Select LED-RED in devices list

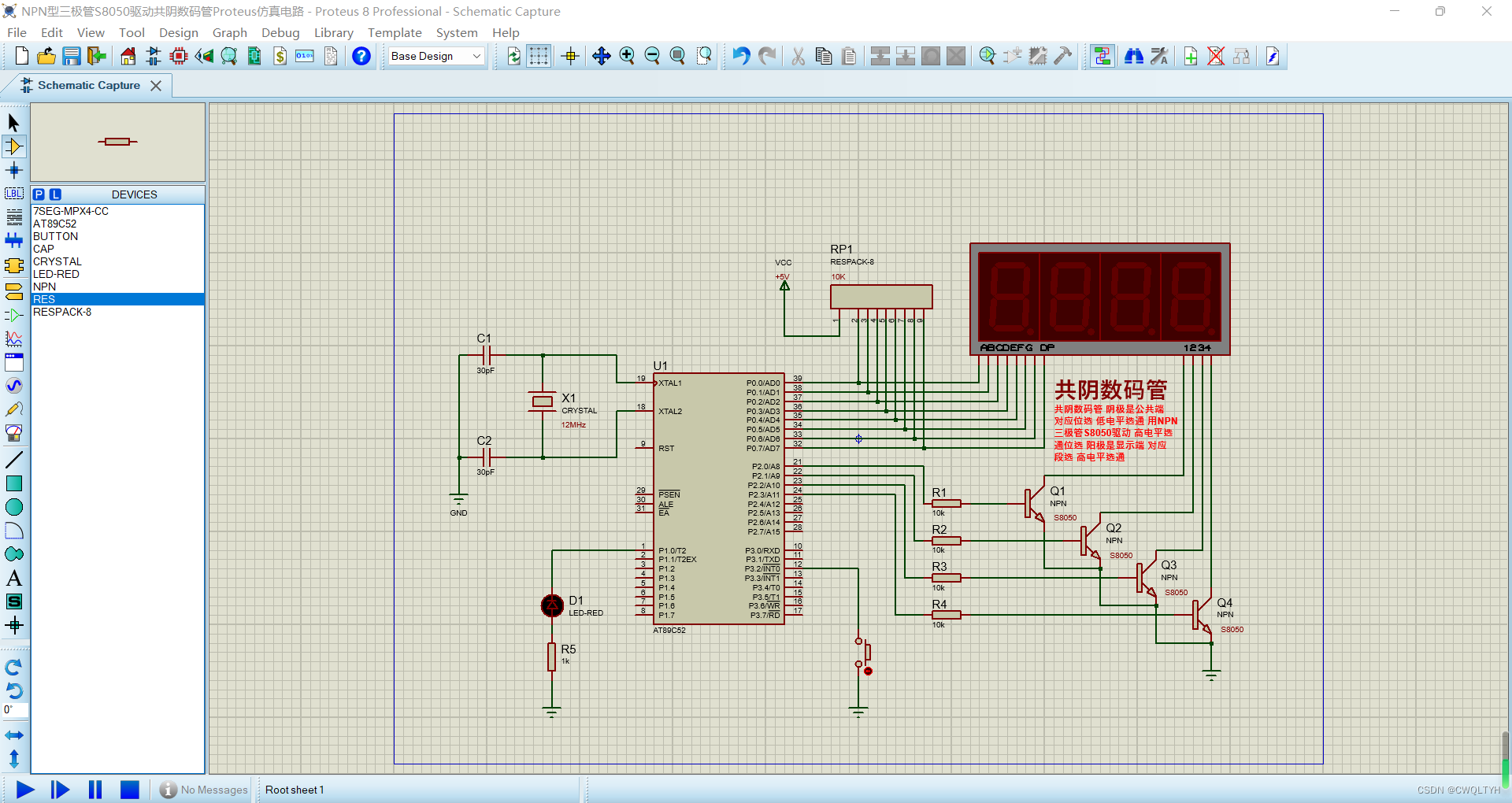click(117, 274)
